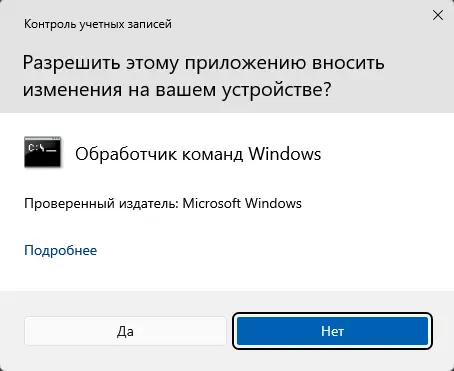The image size is (454, 371).
Task: Click the highlighted default Нет option
Action: (x=332, y=331)
